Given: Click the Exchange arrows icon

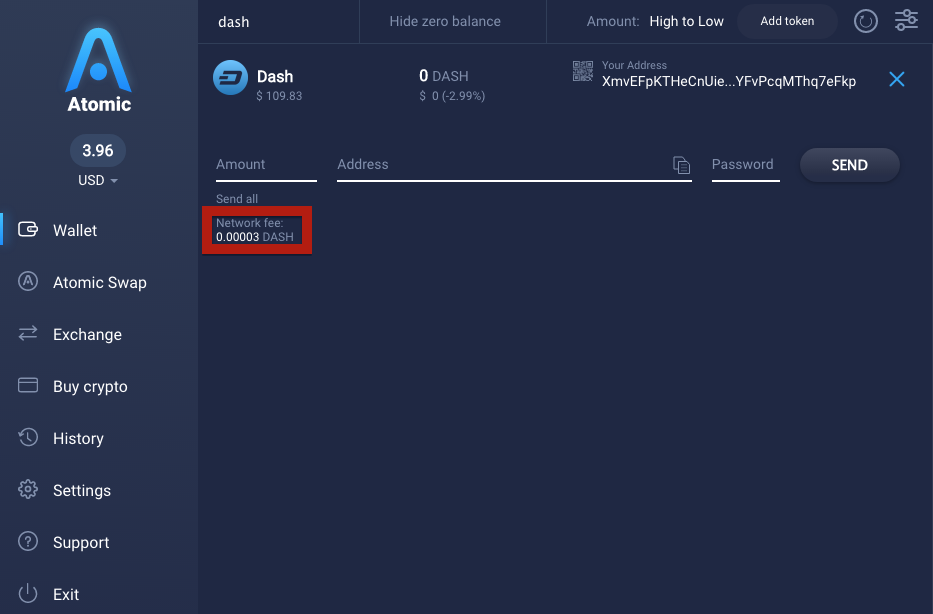Looking at the screenshot, I should [28, 333].
